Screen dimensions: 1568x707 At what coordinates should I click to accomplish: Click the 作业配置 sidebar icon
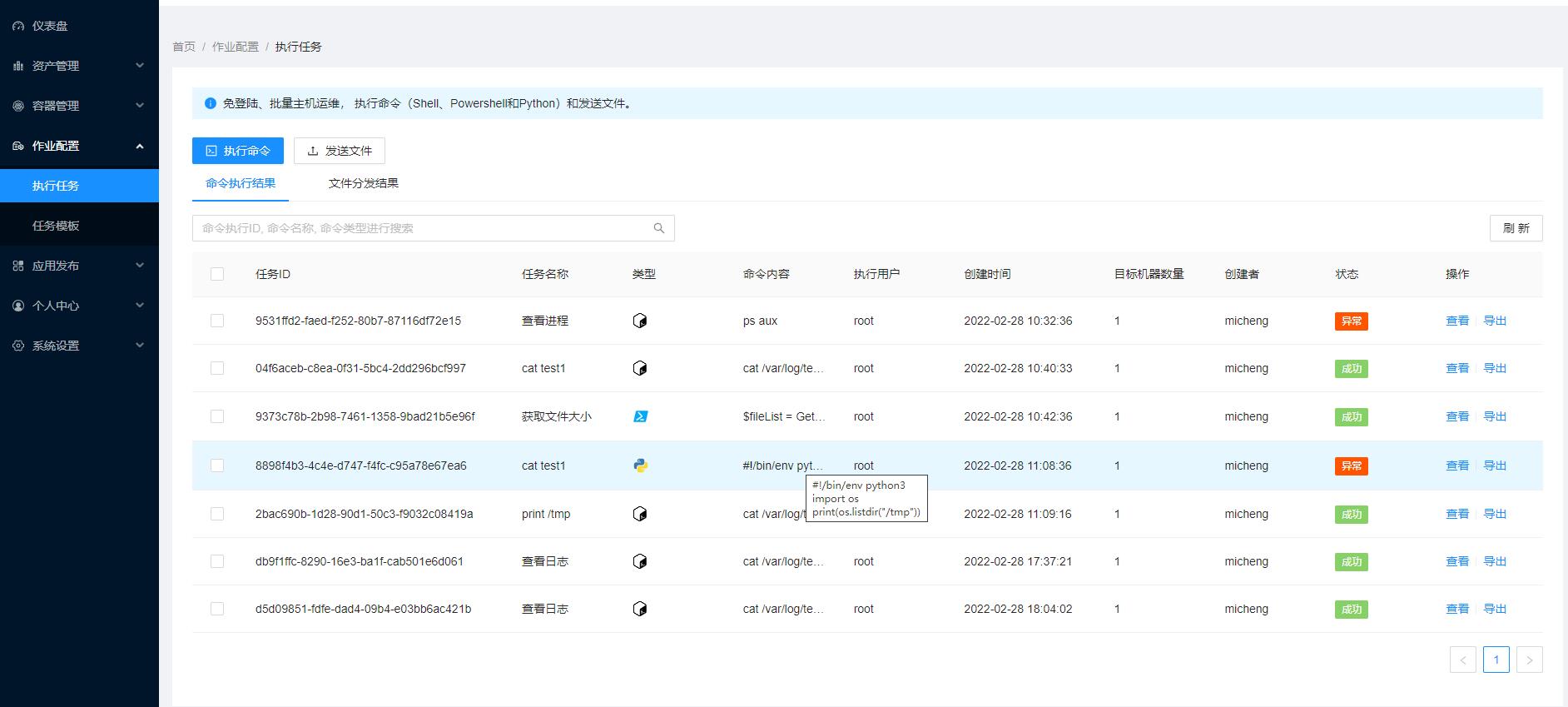pos(18,146)
